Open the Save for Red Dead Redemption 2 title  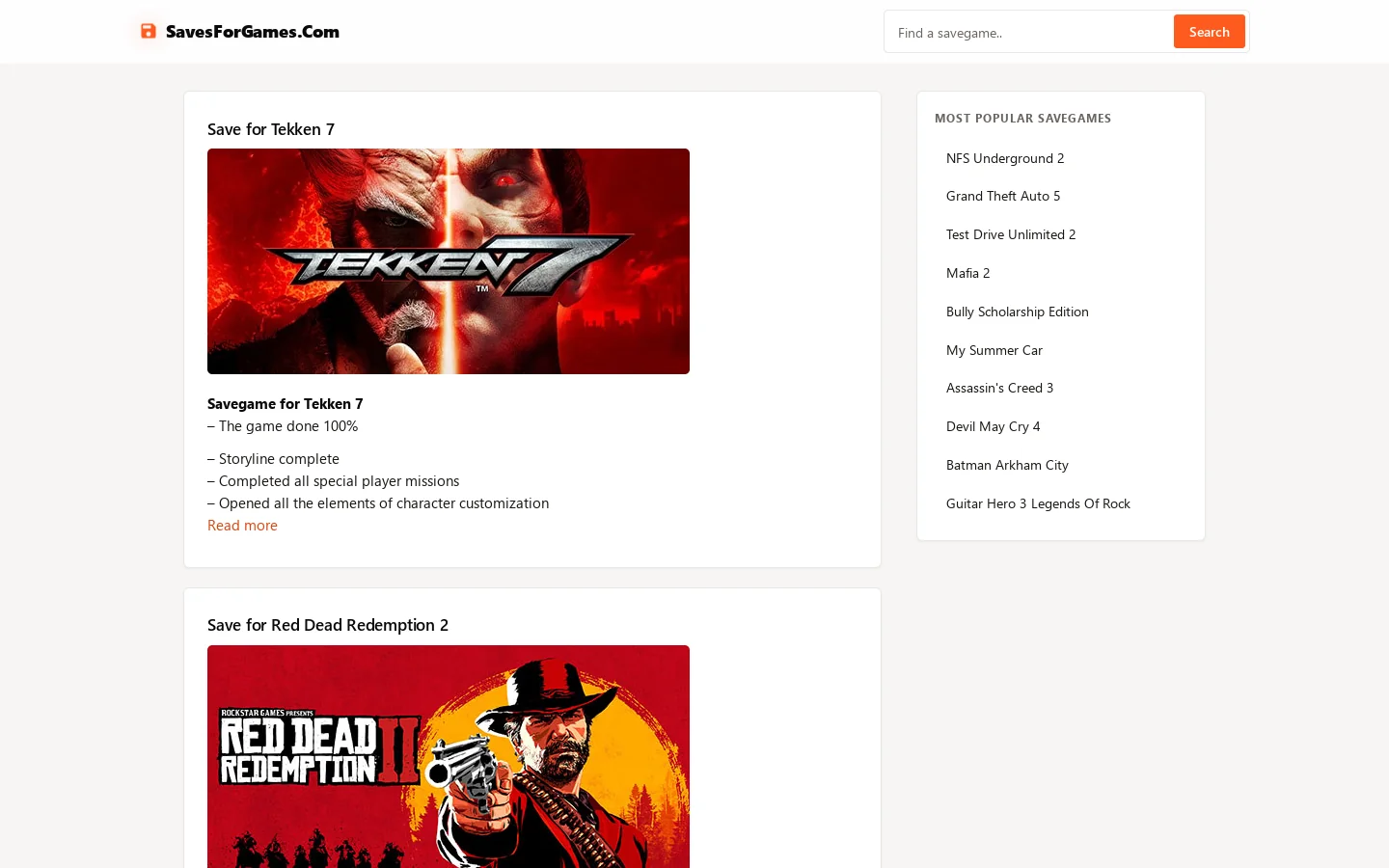coord(328,625)
